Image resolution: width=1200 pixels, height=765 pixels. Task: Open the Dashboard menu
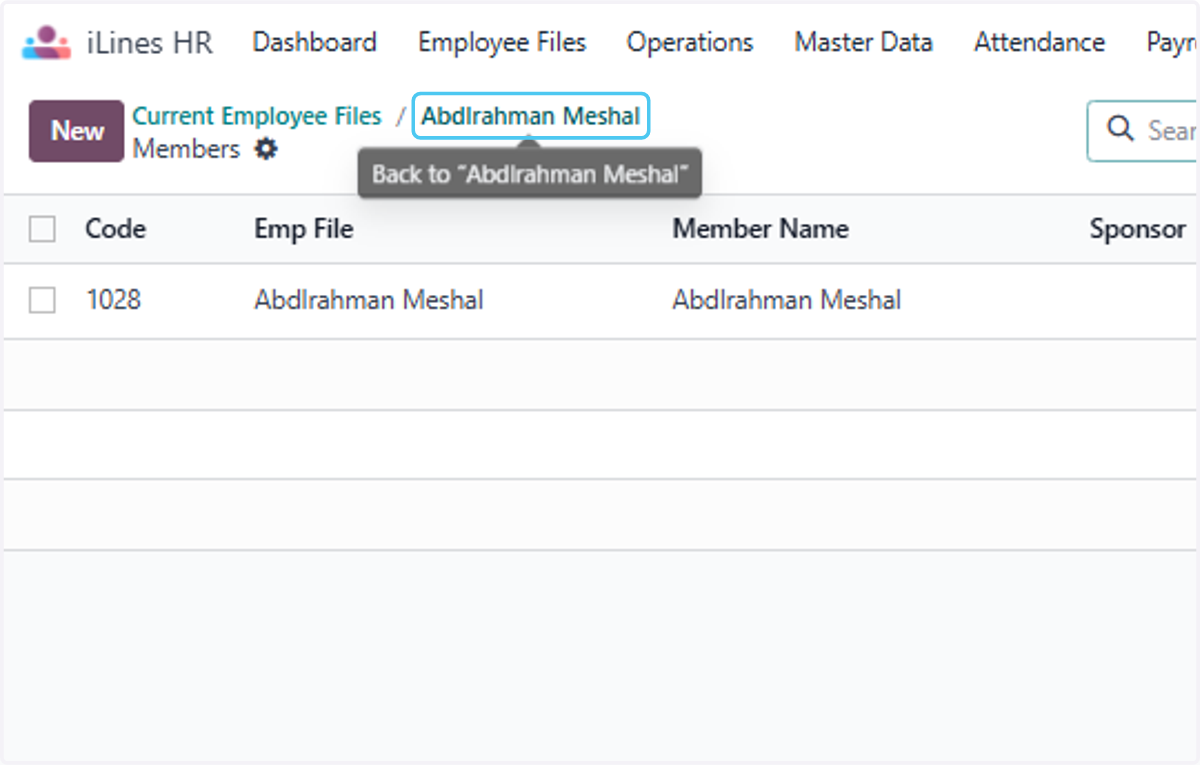tap(314, 43)
